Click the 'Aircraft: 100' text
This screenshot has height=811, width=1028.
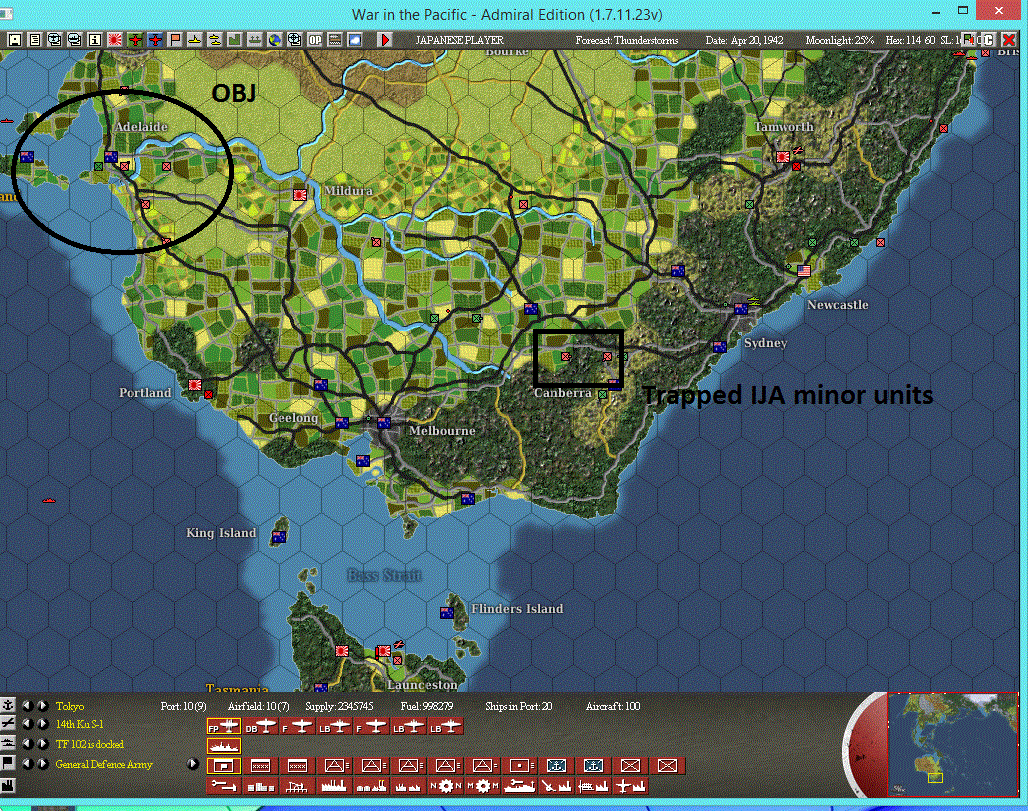tap(613, 706)
